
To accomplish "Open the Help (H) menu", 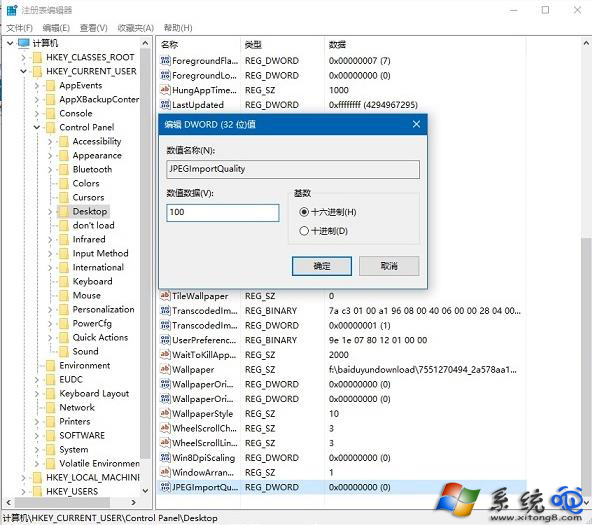I will [x=178, y=28].
